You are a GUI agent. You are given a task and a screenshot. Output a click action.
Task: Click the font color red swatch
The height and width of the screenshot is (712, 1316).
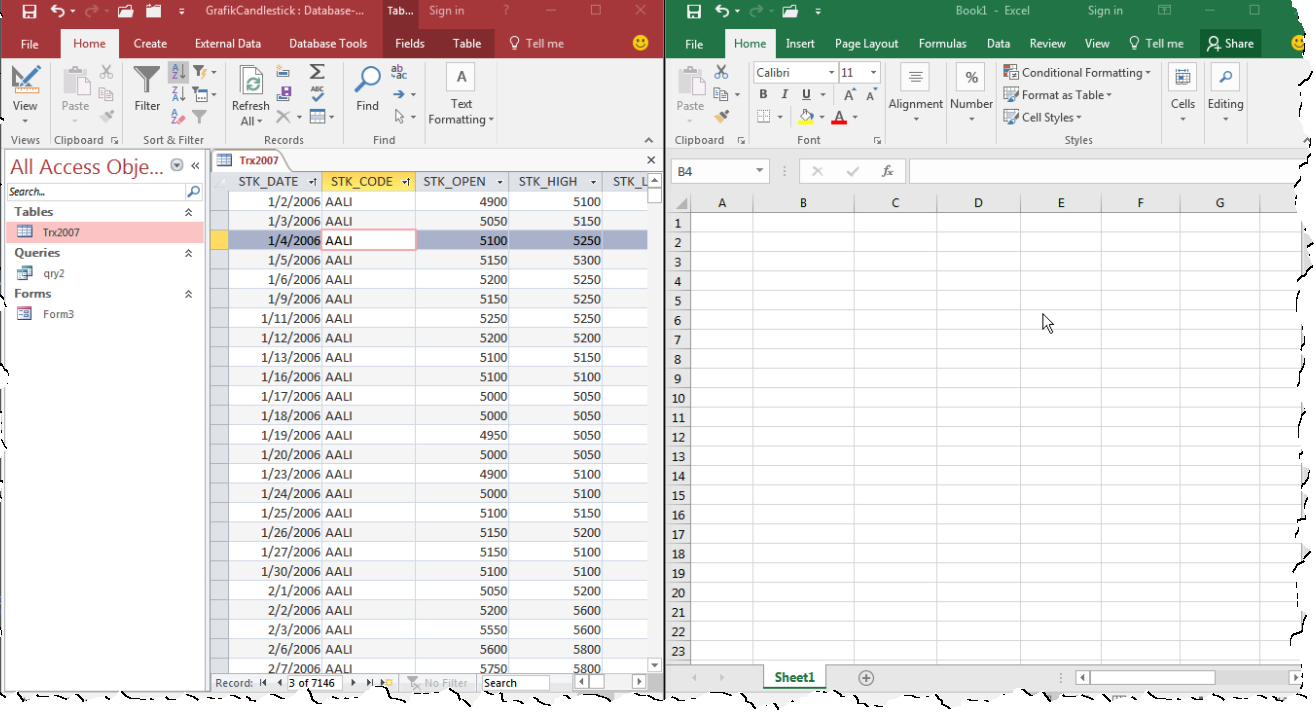coord(839,117)
